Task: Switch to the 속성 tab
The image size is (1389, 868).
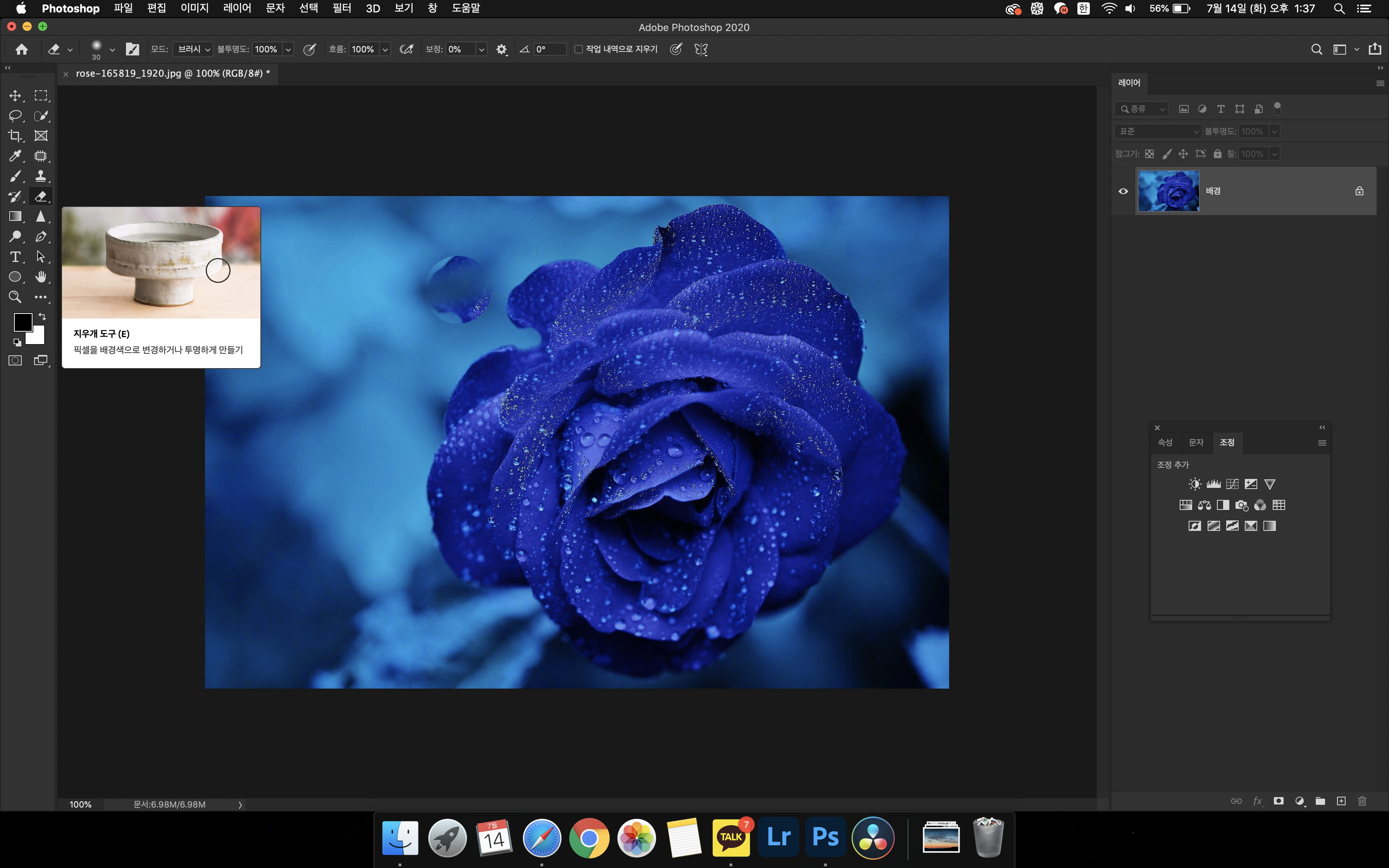Action: [x=1165, y=442]
